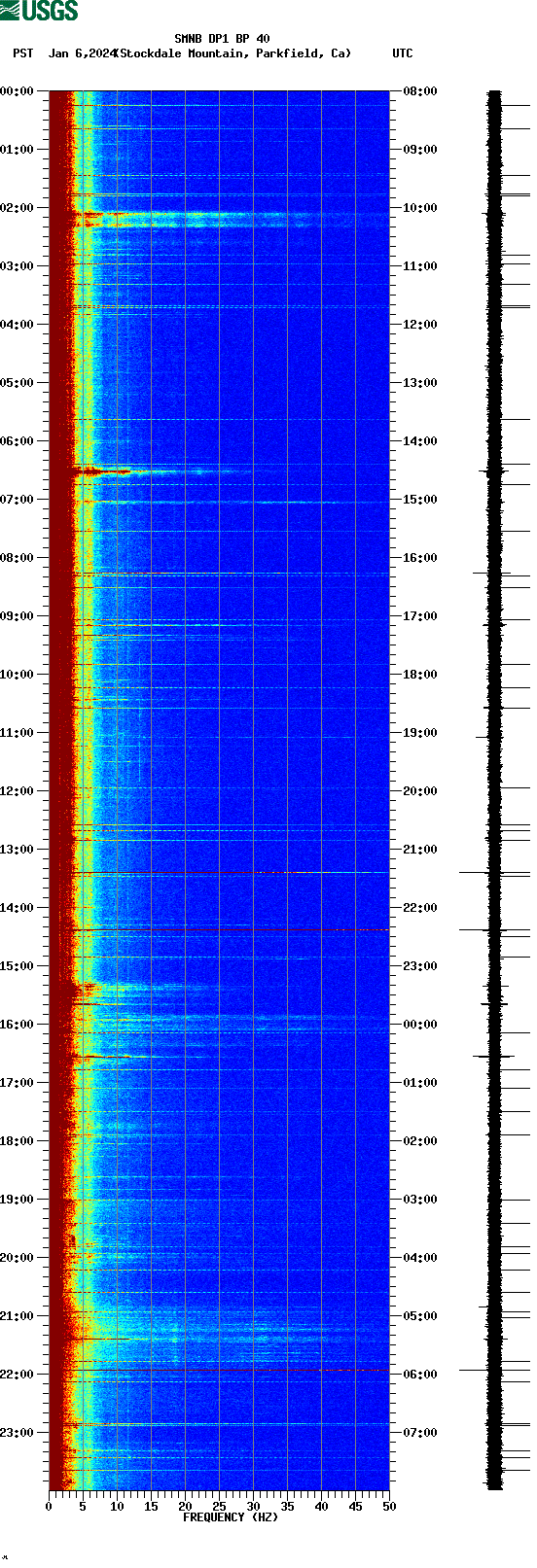Click the 03:00 PST time label
Screen dimensions: 537x1568
coord(18,266)
